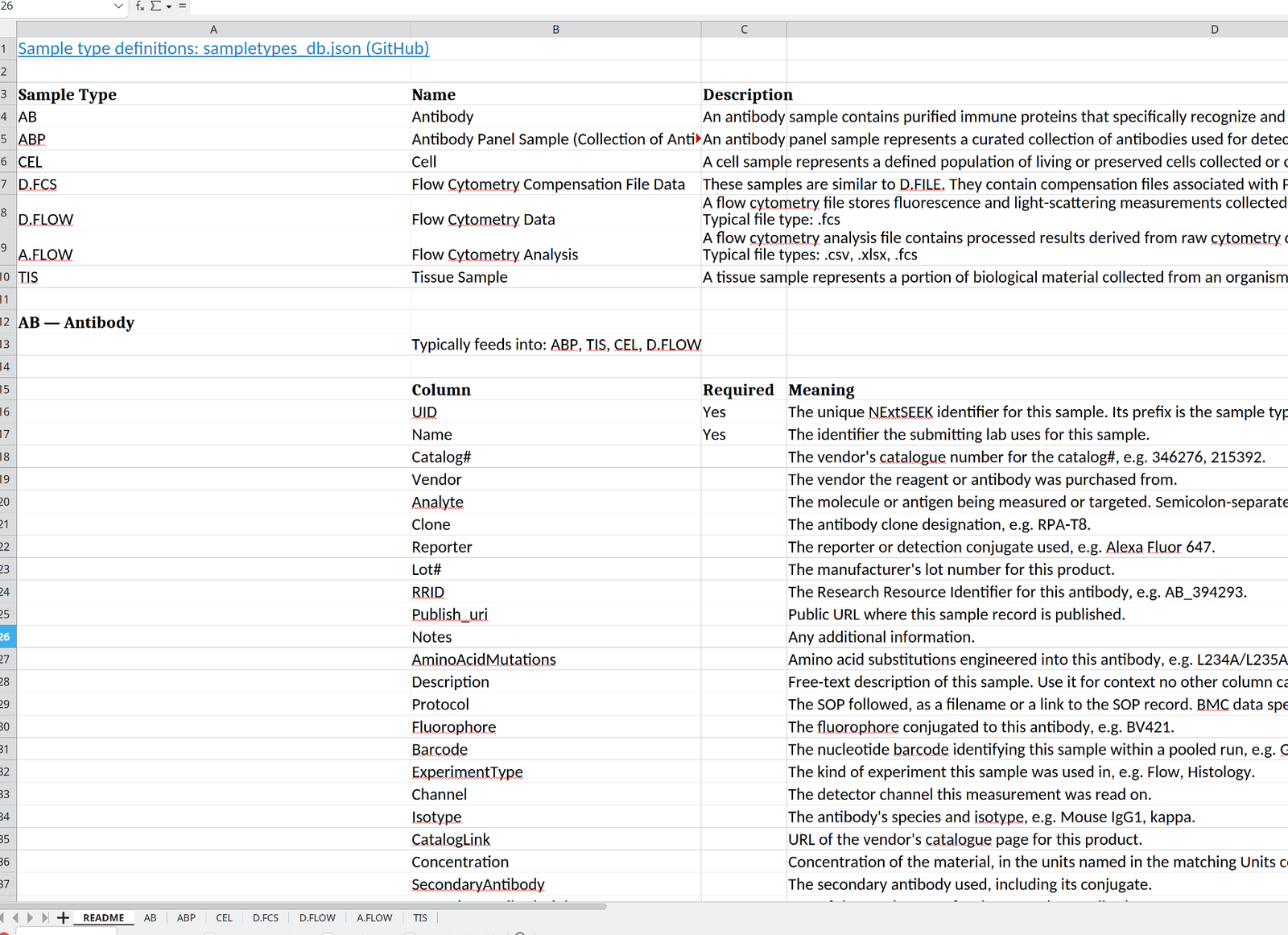Select column C header
The image size is (1288, 935).
744,29
